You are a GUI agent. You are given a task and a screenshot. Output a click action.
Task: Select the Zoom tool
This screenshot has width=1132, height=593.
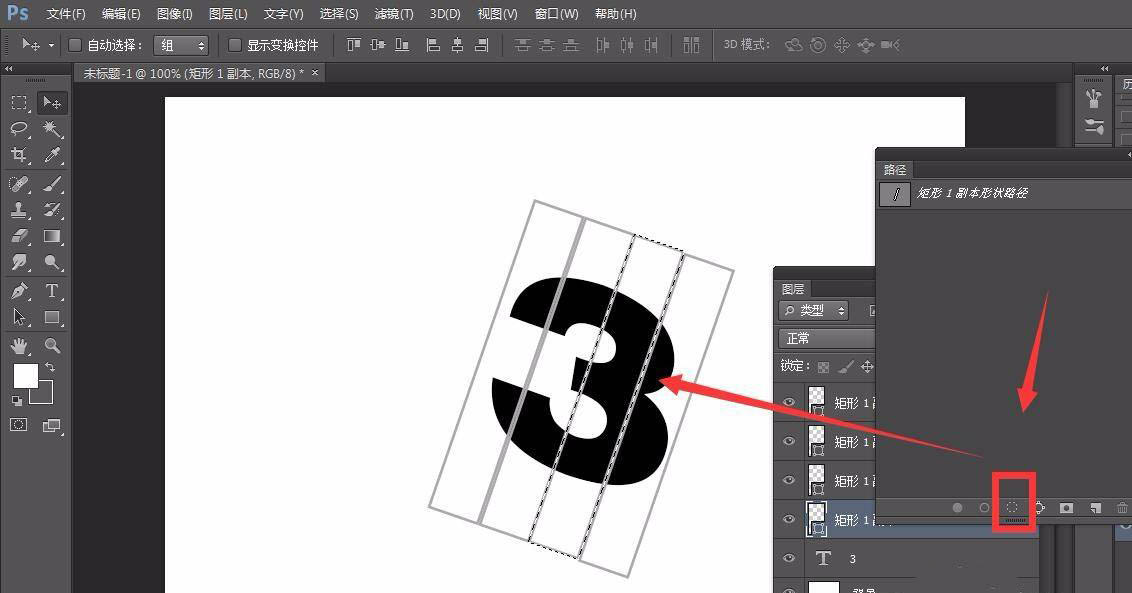click(x=52, y=345)
